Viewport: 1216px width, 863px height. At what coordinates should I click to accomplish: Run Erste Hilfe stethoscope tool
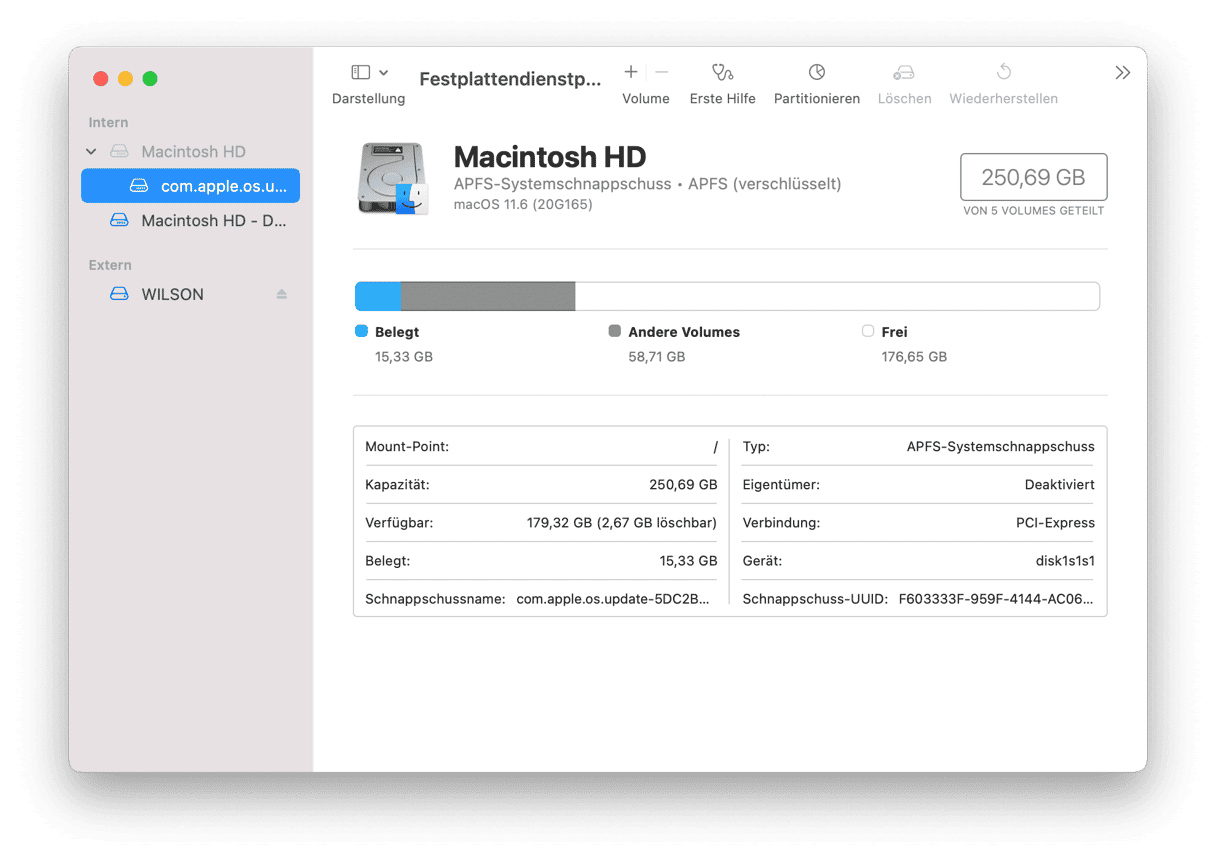coord(722,72)
